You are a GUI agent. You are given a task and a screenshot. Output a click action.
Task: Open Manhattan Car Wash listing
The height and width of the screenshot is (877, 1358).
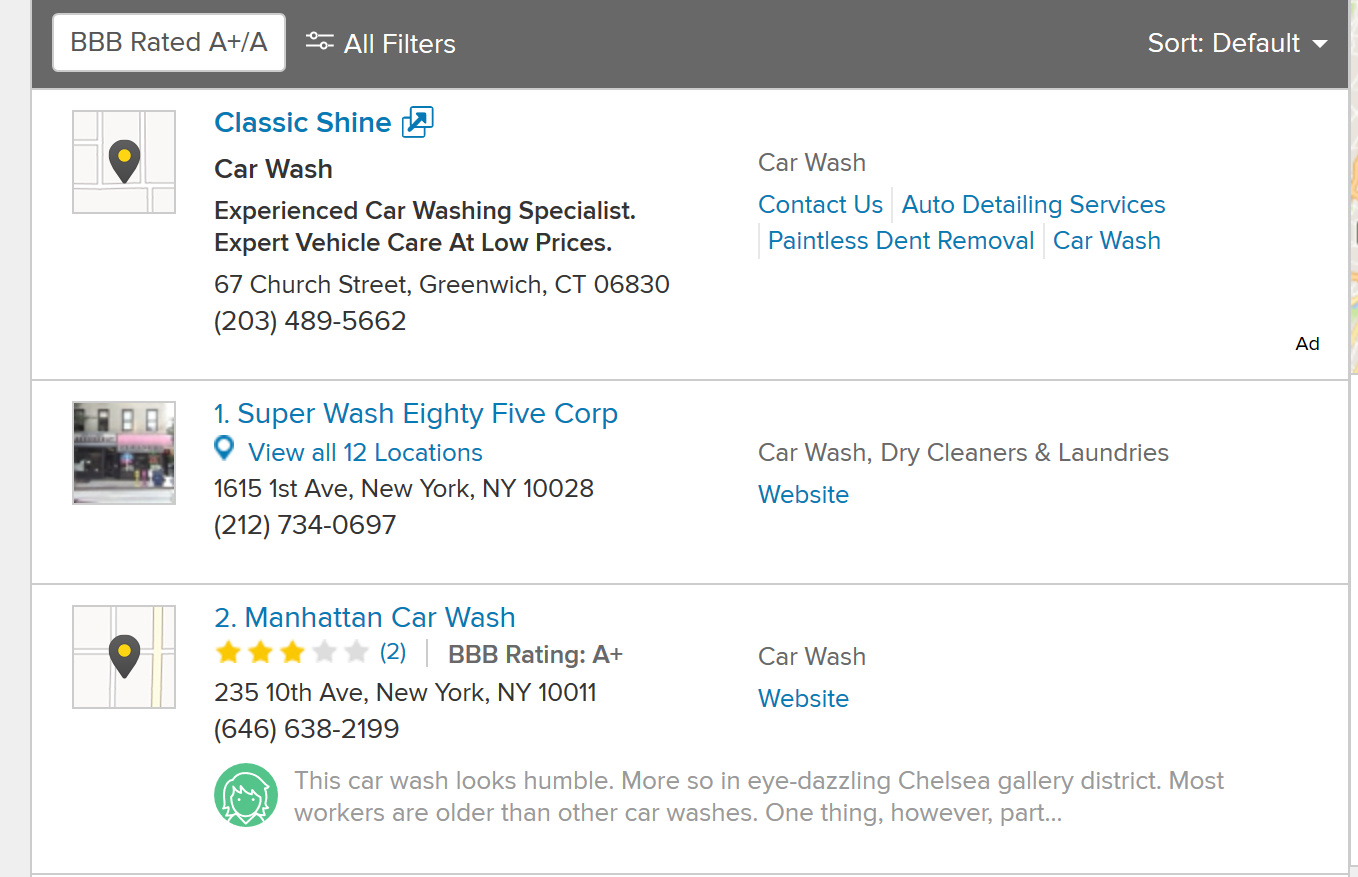tap(365, 618)
